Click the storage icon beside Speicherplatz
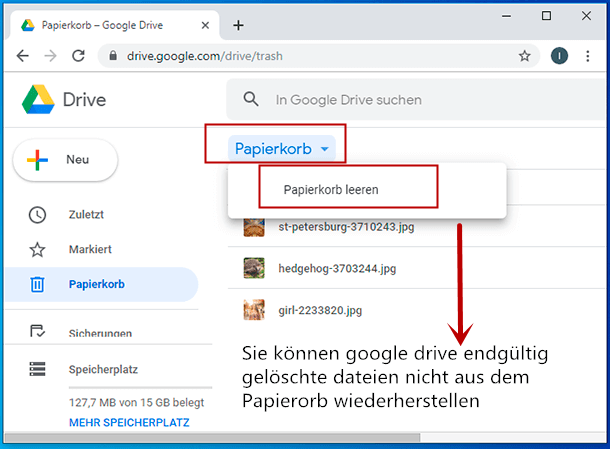Viewport: 610px width, 449px height. tap(37, 369)
